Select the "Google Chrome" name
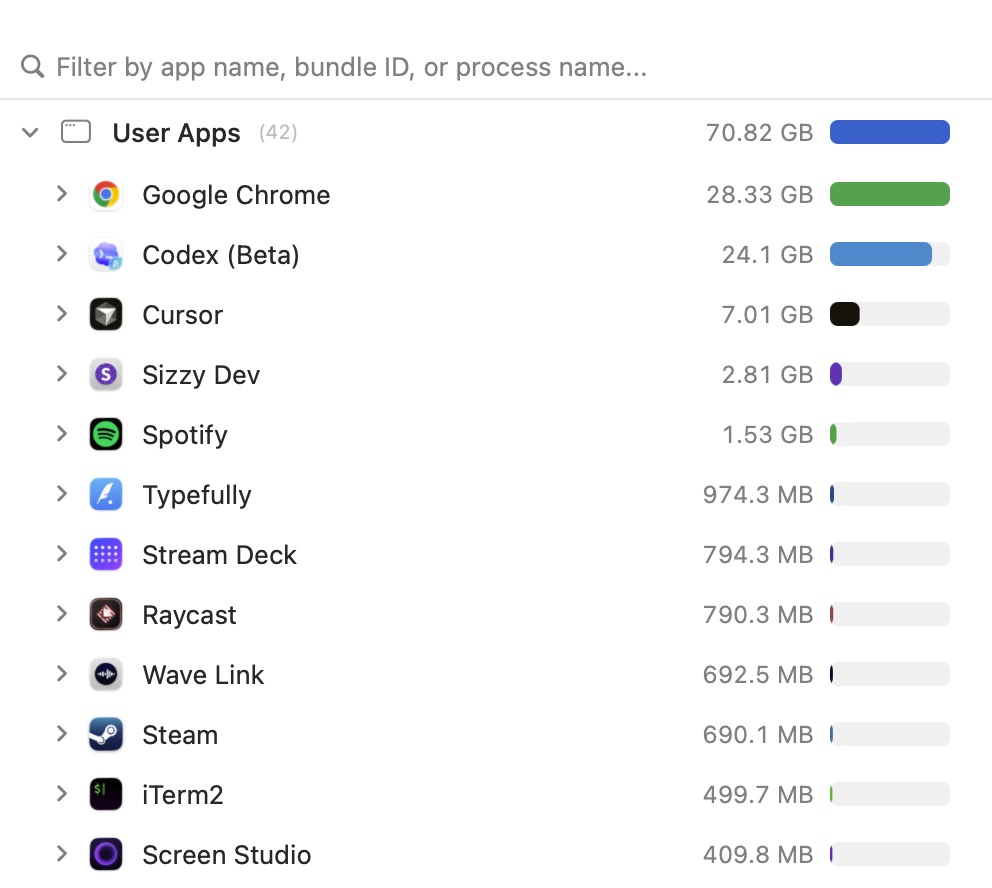The image size is (992, 888). (236, 195)
